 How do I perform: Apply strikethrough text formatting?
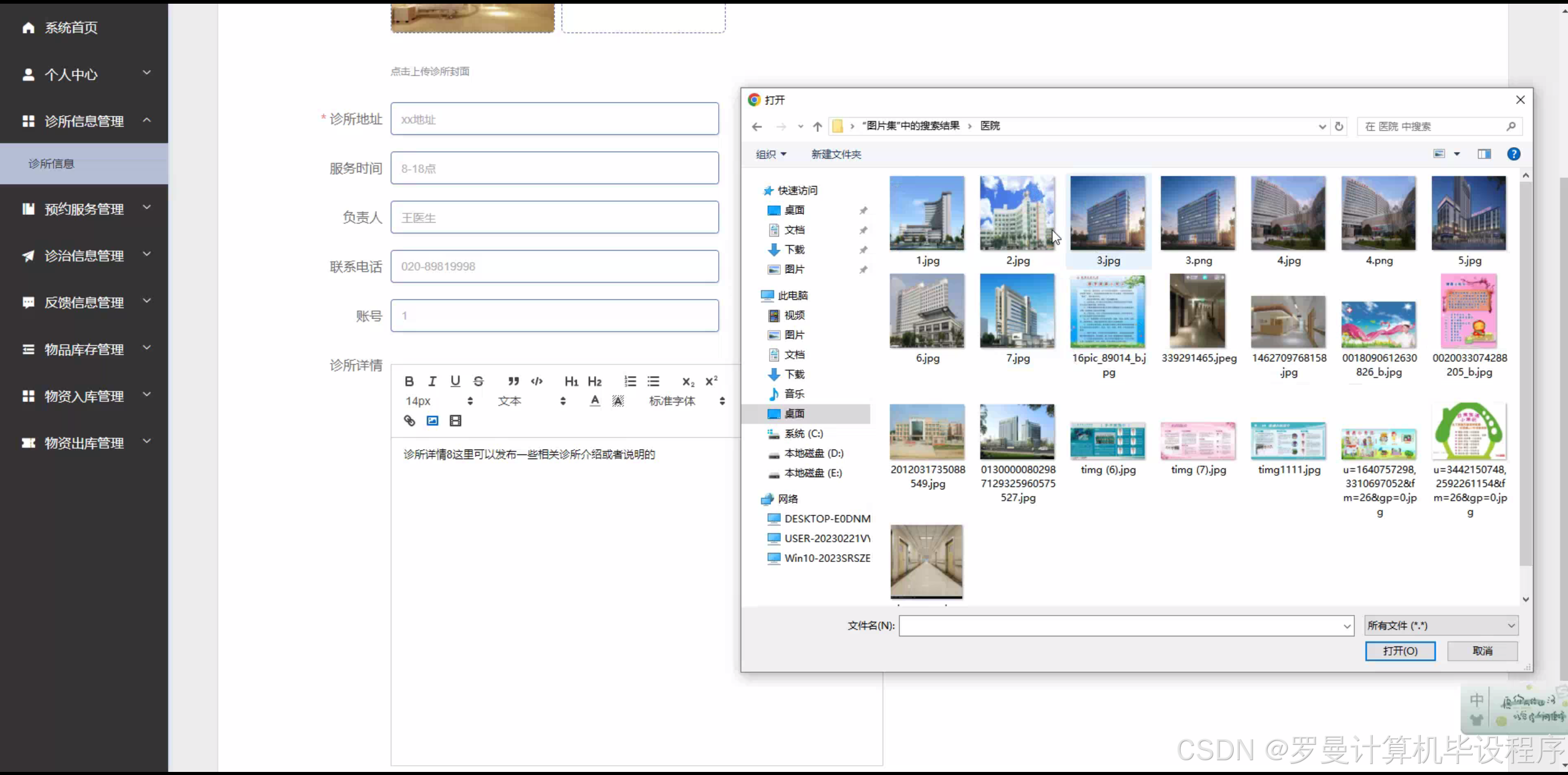(x=479, y=382)
